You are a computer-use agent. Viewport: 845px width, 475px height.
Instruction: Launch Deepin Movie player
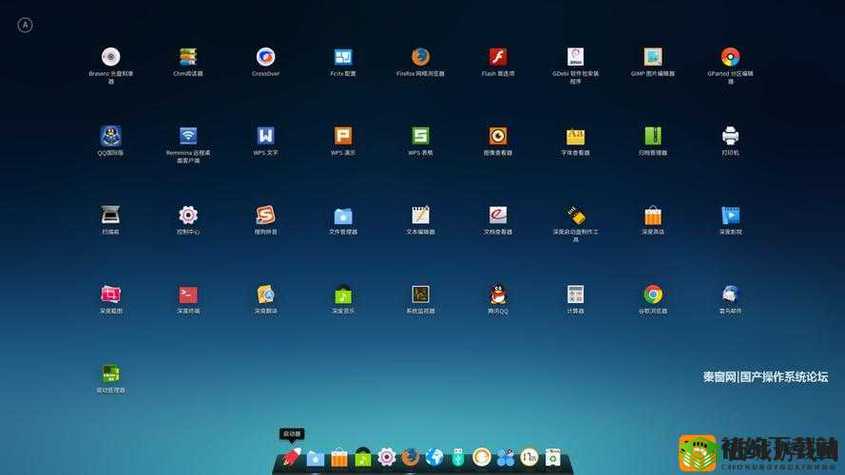pos(730,215)
